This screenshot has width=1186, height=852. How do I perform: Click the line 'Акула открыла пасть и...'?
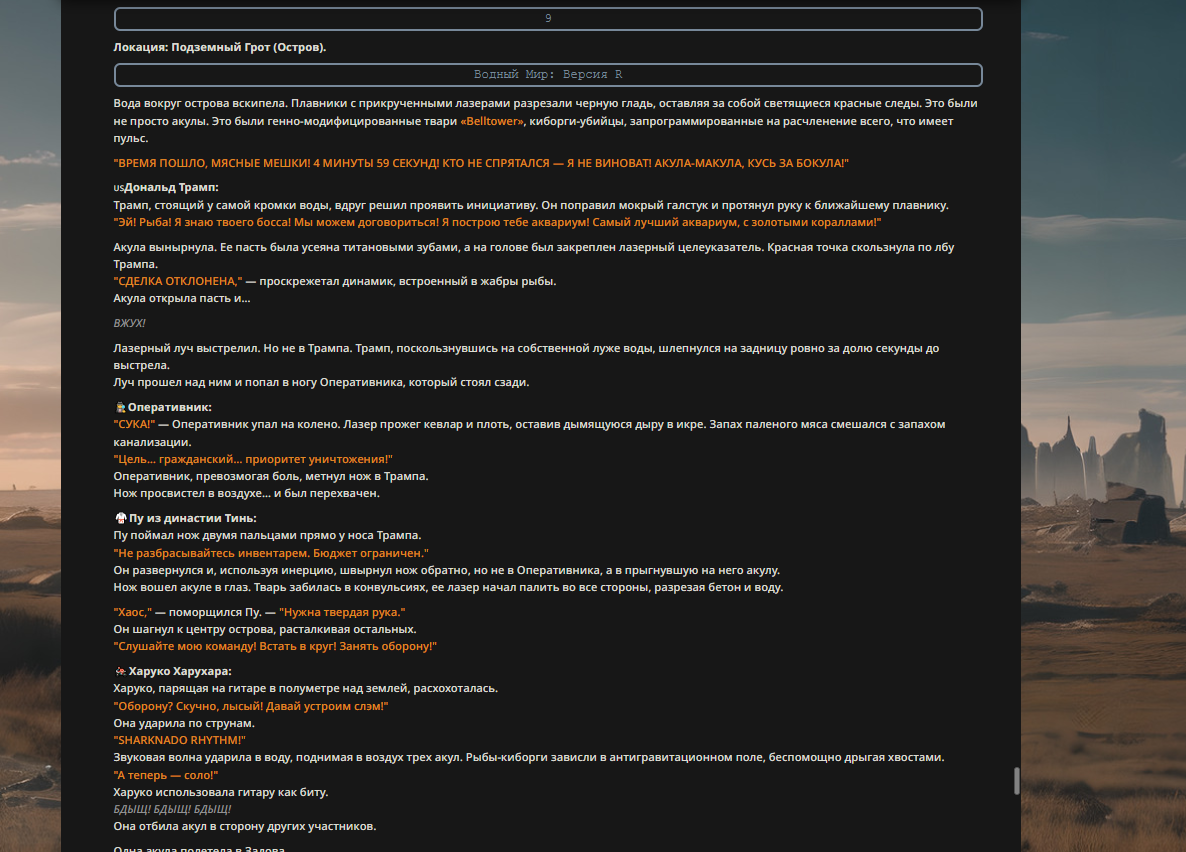[x=182, y=299]
